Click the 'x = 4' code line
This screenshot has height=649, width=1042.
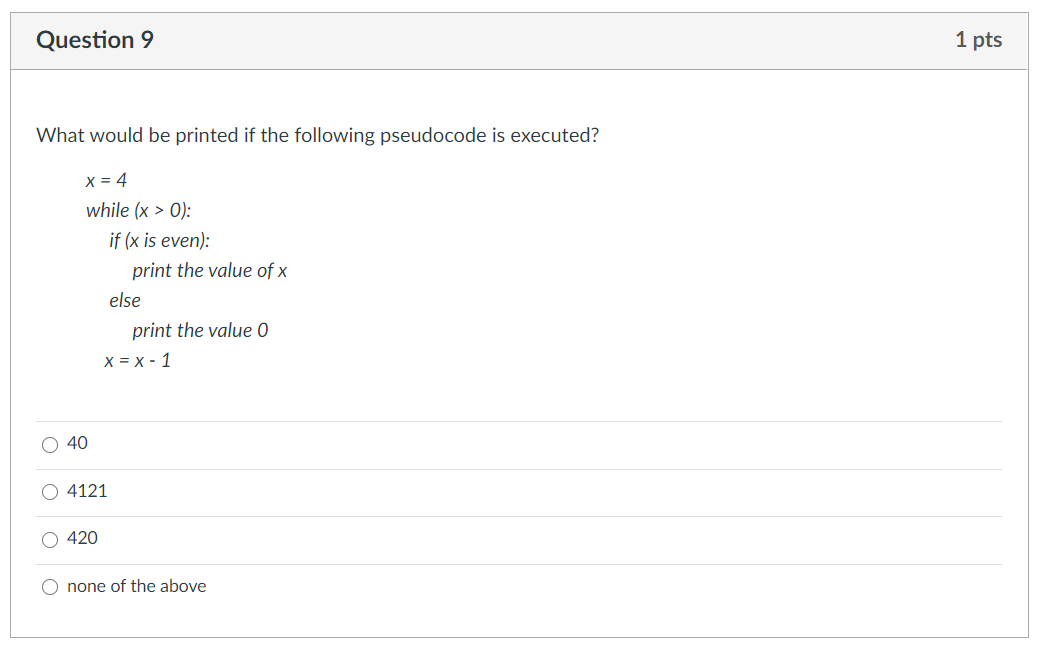[106, 180]
